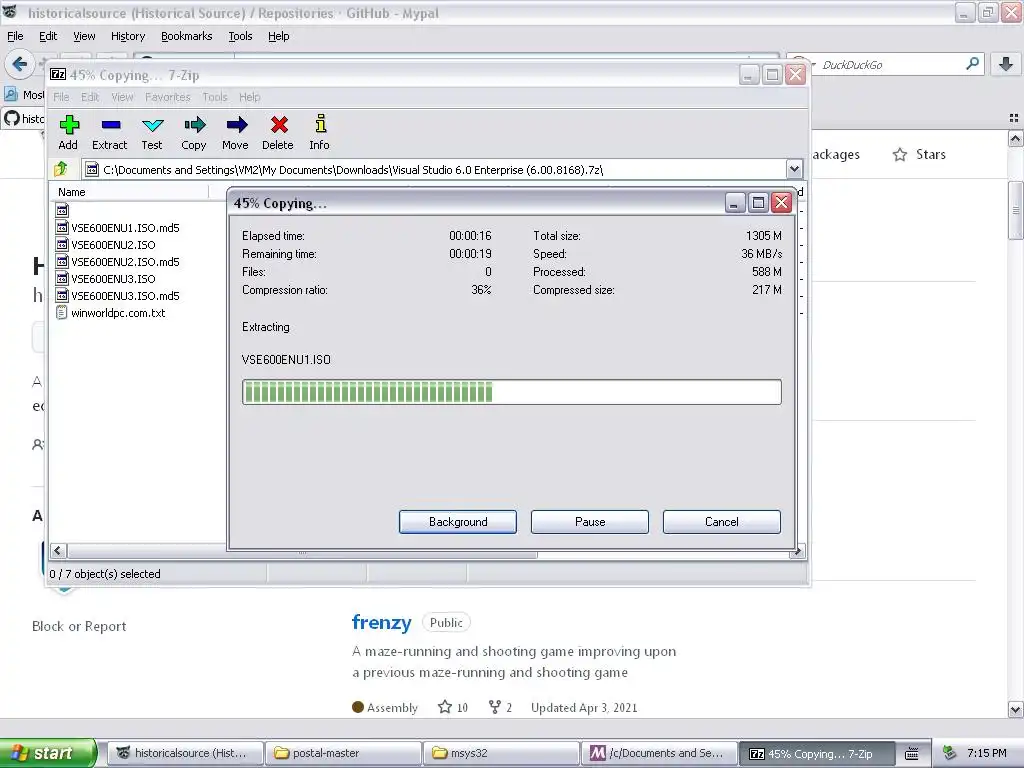Viewport: 1024px width, 768px height.
Task: Click the browser page scroll down arrow
Action: tap(1015, 709)
